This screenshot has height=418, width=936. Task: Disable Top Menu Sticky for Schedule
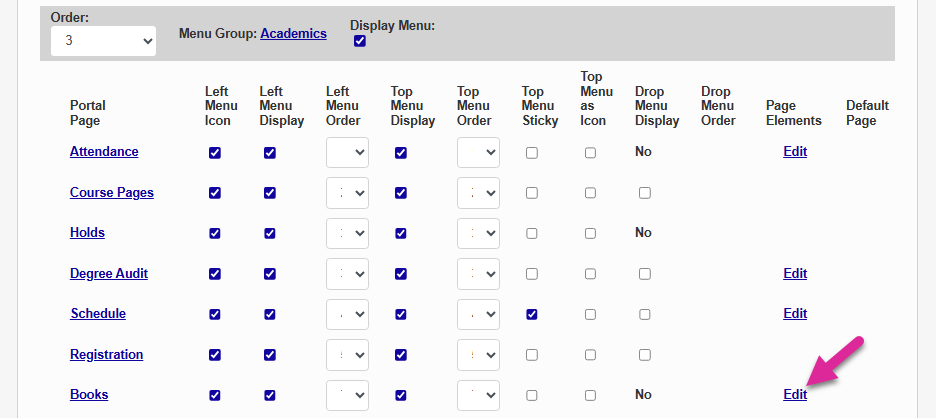point(532,314)
